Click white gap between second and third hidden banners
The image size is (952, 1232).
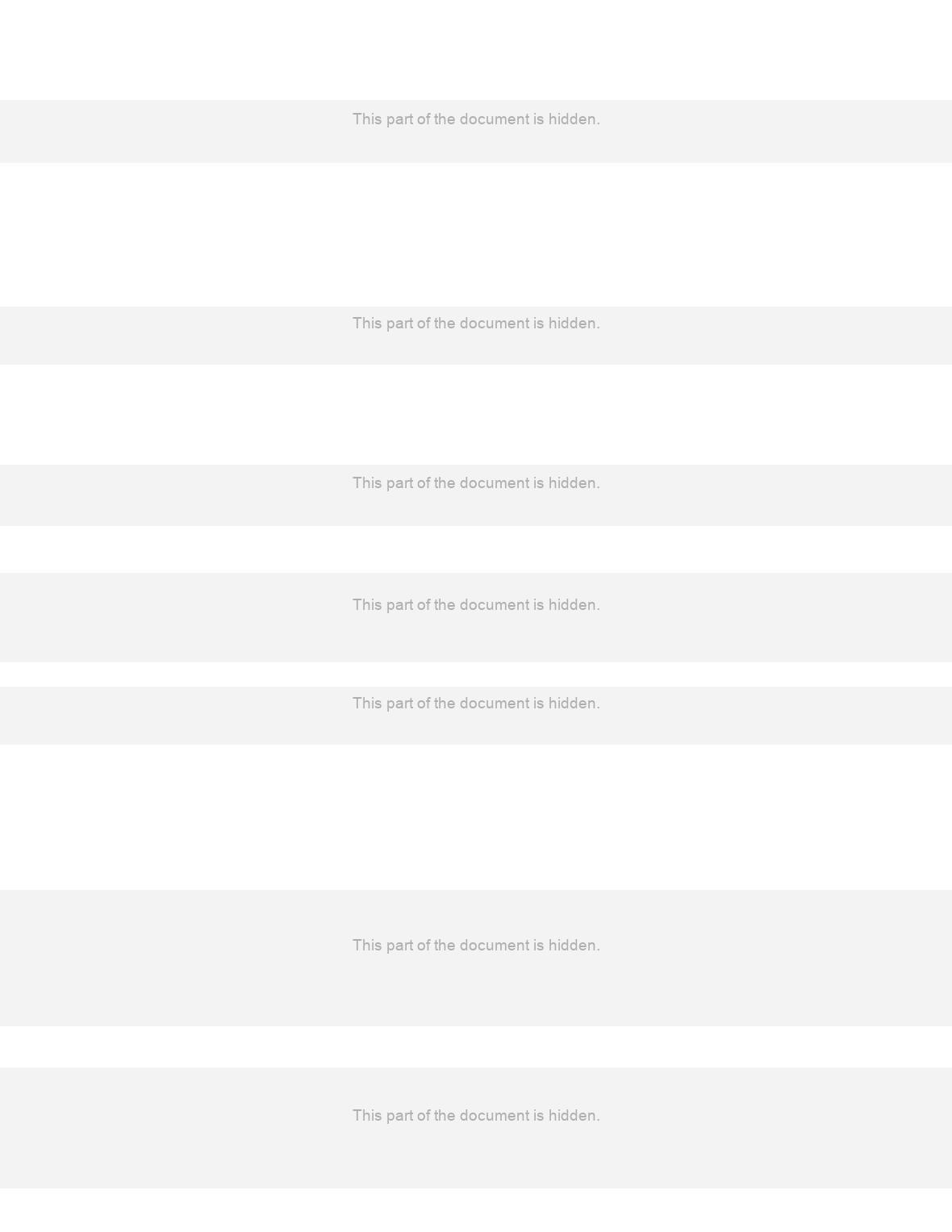(x=476, y=415)
